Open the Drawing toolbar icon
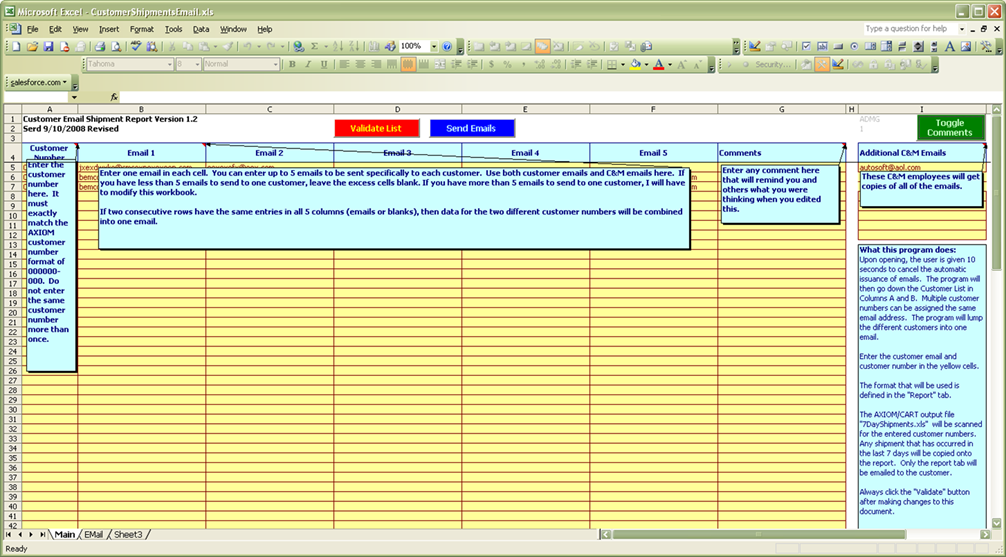The image size is (1006, 557). [390, 46]
